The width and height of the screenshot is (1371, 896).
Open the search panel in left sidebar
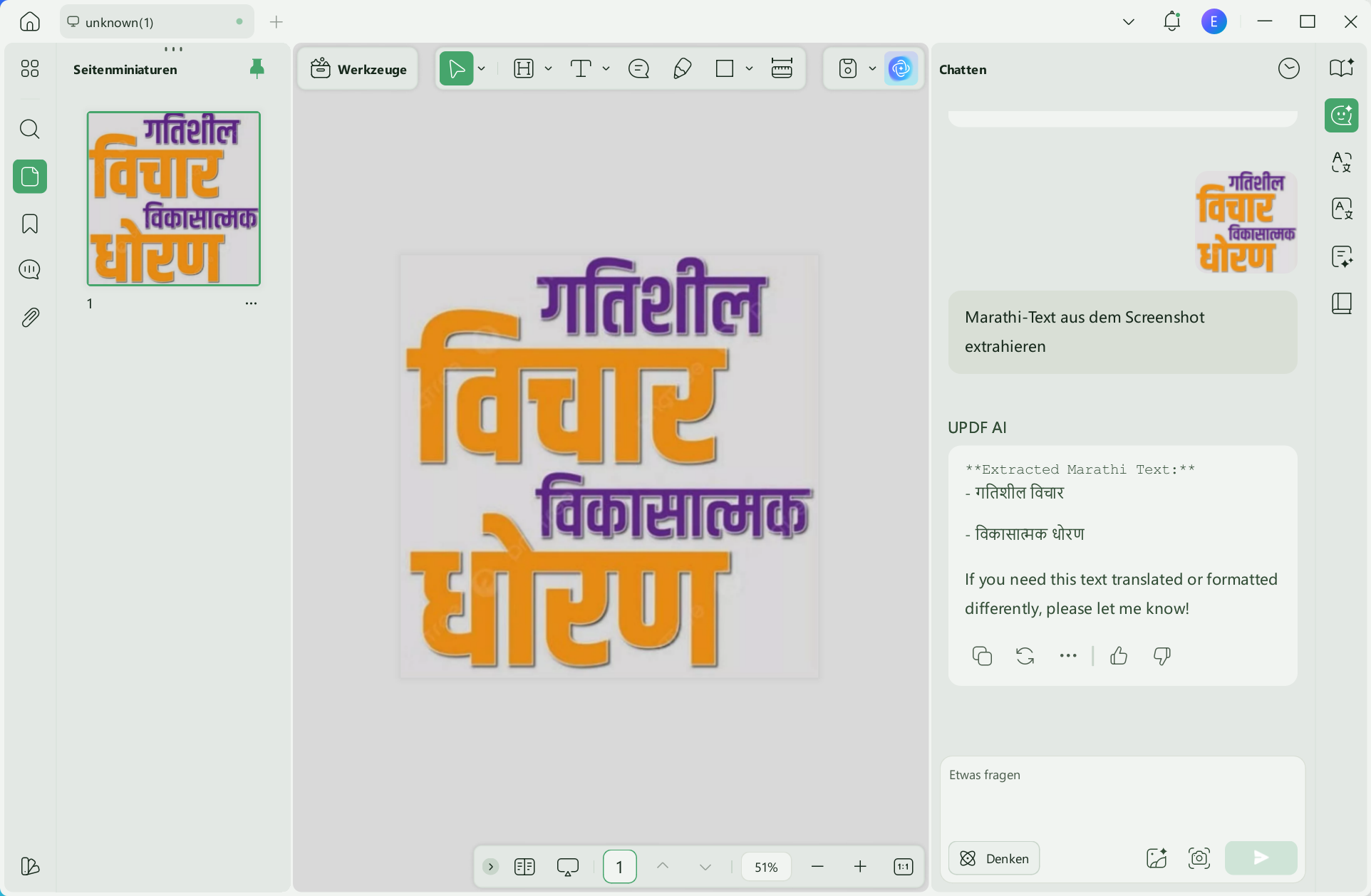point(29,129)
